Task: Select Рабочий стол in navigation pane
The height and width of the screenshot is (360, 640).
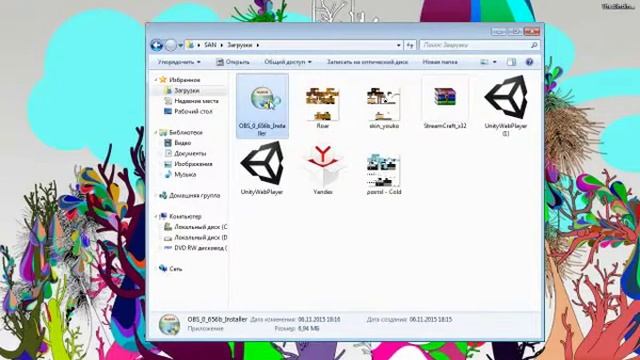Action: click(193, 111)
